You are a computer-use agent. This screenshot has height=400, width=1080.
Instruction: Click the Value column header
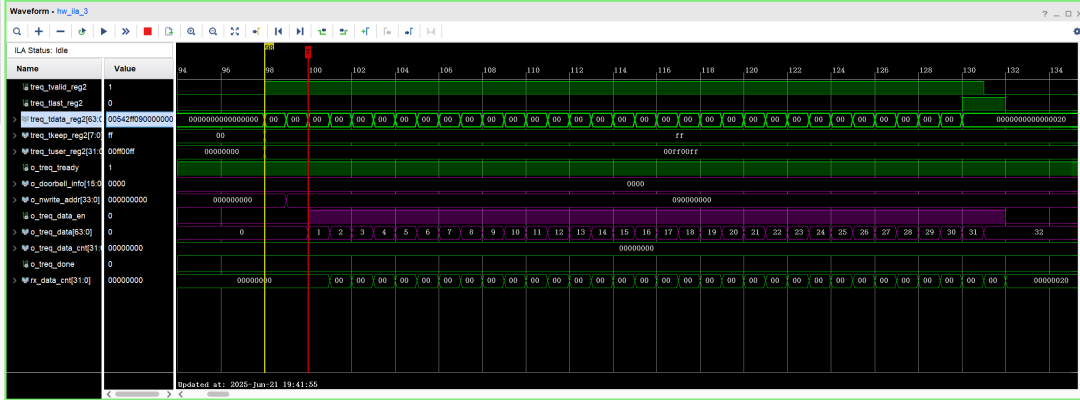pyautogui.click(x=138, y=69)
